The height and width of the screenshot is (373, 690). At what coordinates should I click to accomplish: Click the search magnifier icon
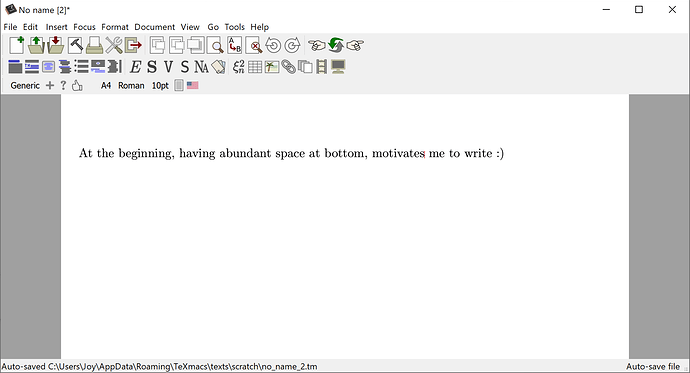pos(216,45)
